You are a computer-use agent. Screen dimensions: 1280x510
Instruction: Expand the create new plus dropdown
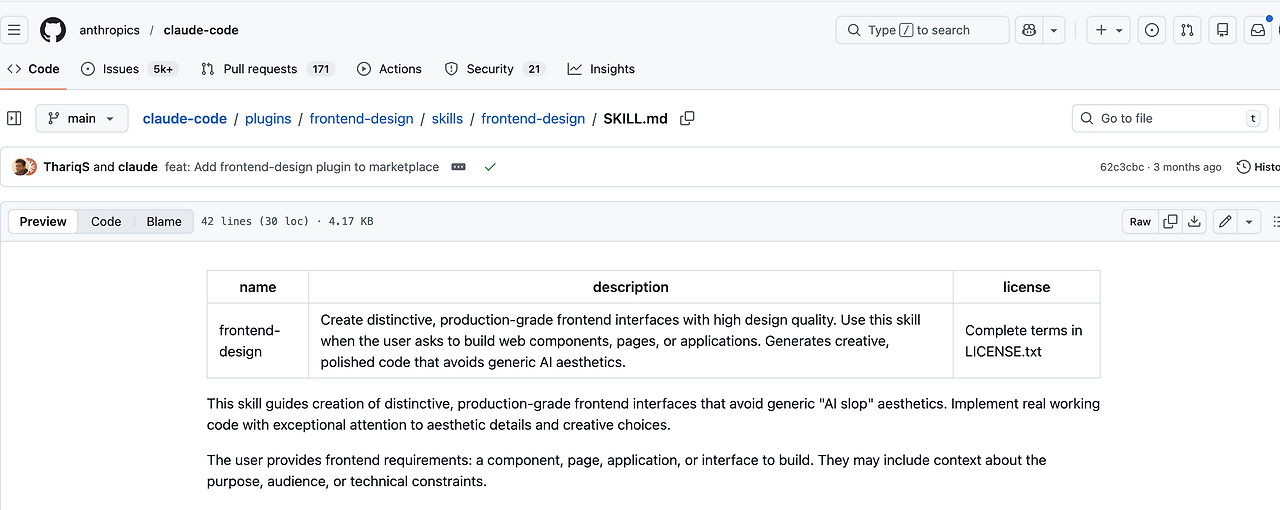coord(1110,30)
